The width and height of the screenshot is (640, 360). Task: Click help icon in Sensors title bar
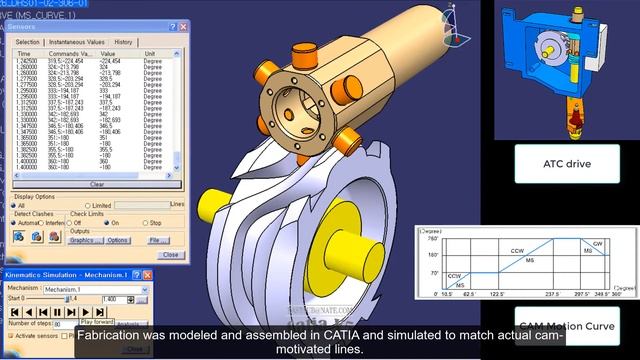173,27
